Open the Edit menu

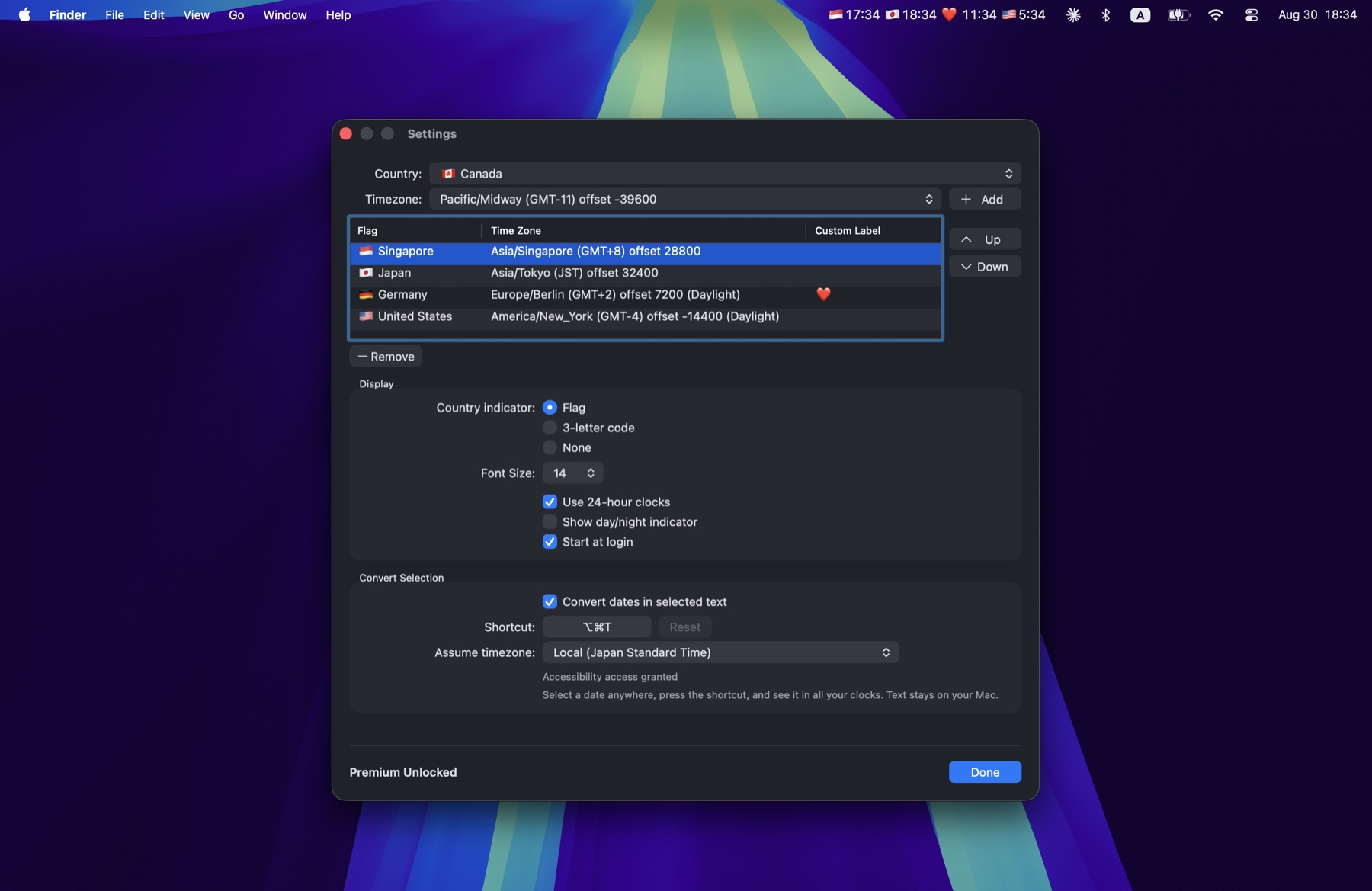[x=153, y=14]
